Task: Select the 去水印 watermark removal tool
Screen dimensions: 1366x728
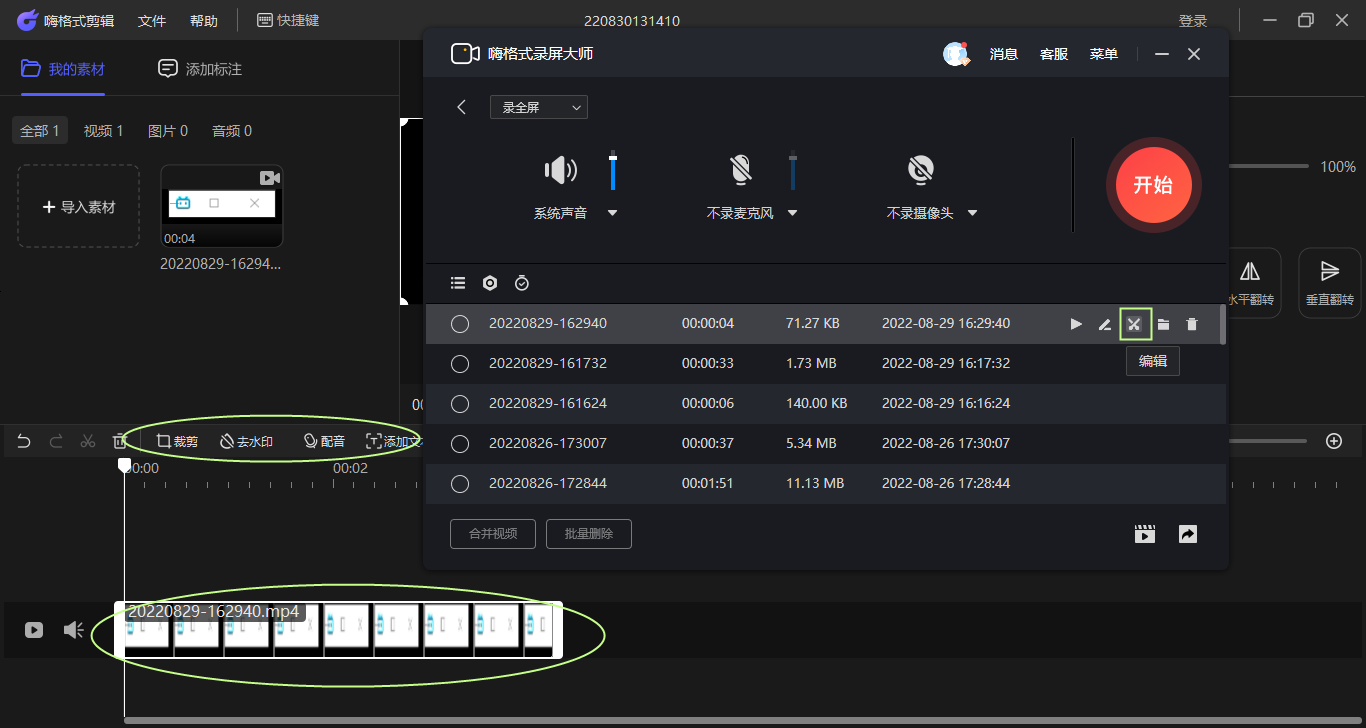Action: (x=245, y=441)
